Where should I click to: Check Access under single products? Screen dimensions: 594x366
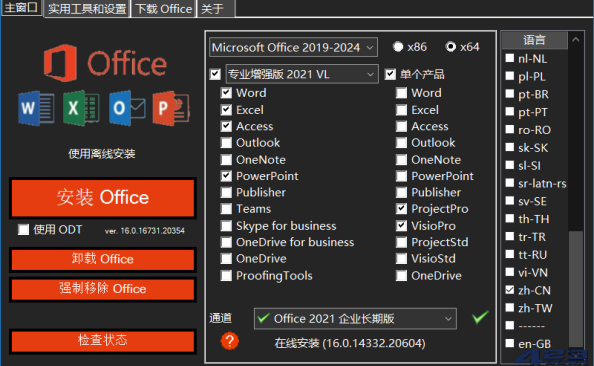click(x=401, y=126)
